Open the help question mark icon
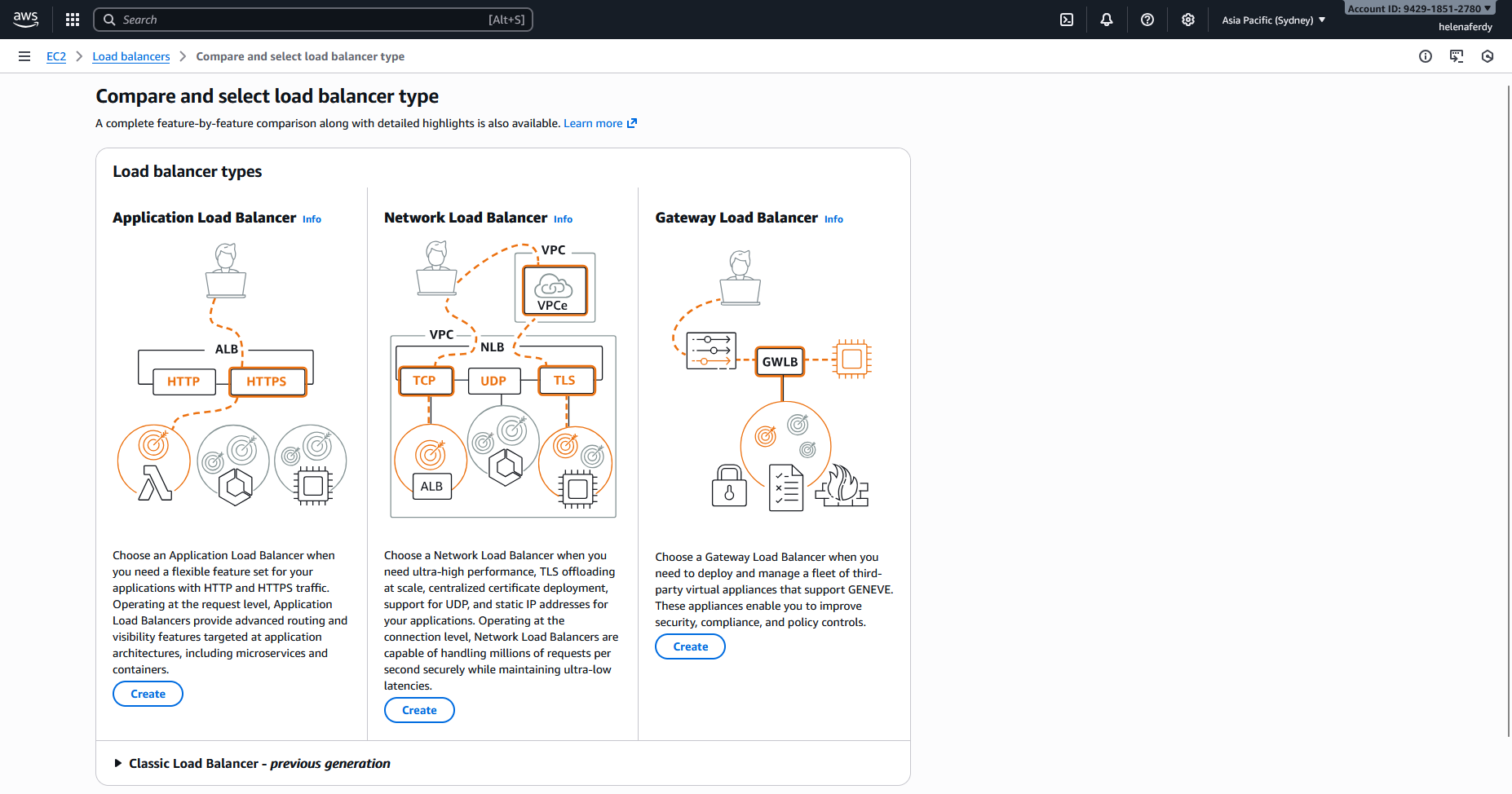The image size is (1512, 794). (x=1147, y=20)
